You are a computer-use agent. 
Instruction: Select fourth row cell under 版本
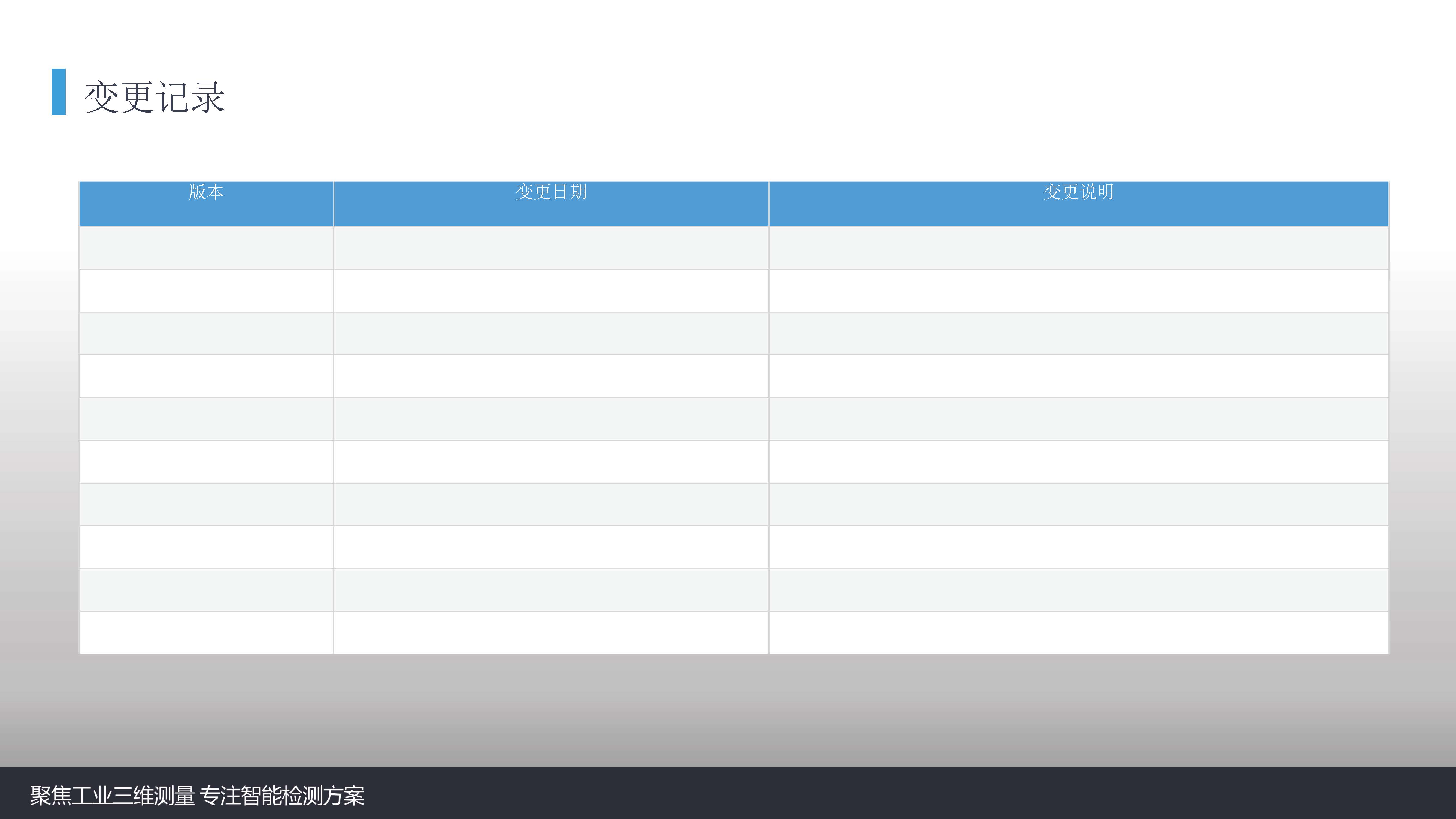point(206,376)
